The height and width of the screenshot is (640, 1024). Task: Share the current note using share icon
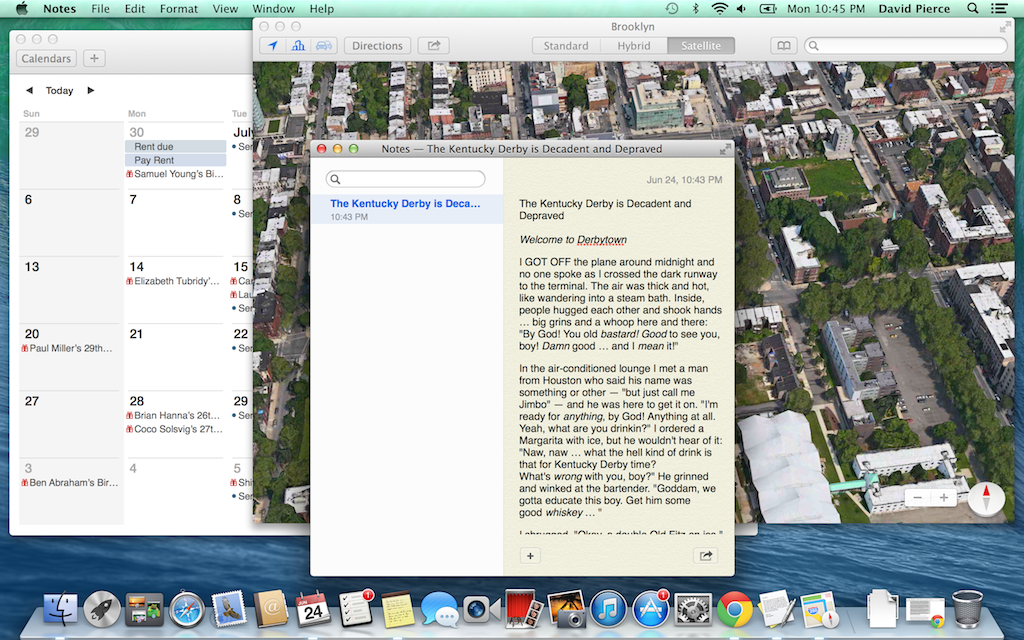705,556
